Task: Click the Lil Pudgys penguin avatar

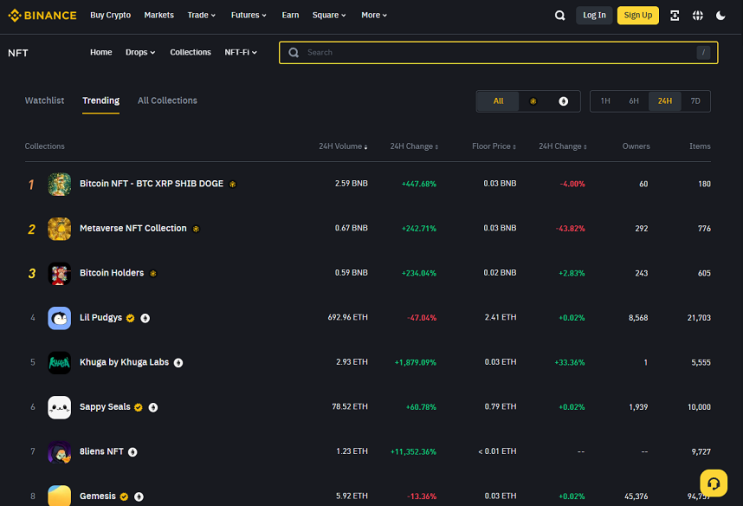Action: click(x=59, y=318)
